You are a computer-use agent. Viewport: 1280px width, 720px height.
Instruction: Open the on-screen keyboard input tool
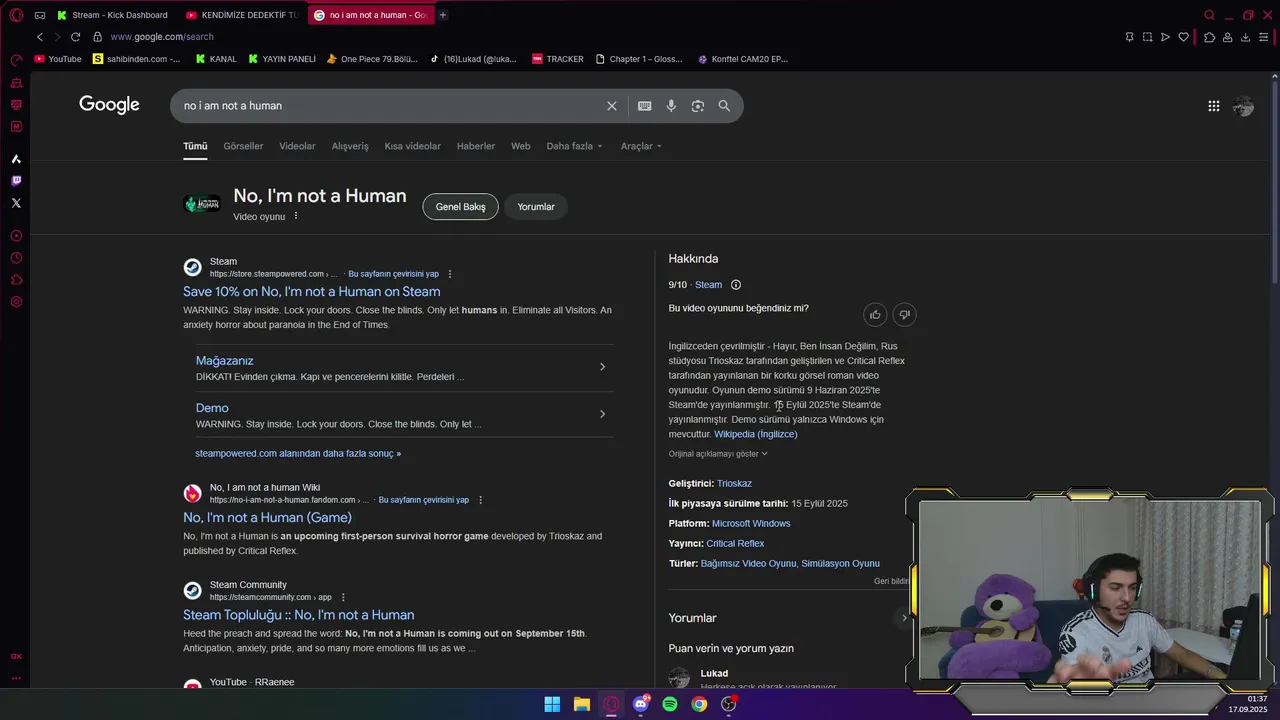click(x=645, y=106)
